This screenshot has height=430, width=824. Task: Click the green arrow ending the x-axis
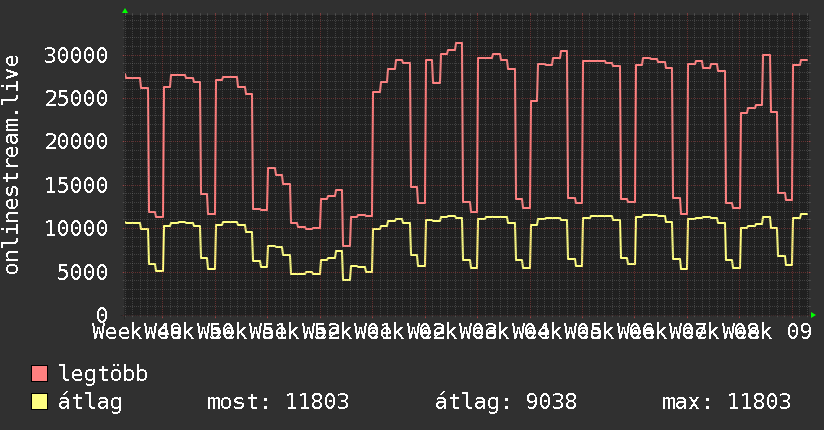(813, 315)
